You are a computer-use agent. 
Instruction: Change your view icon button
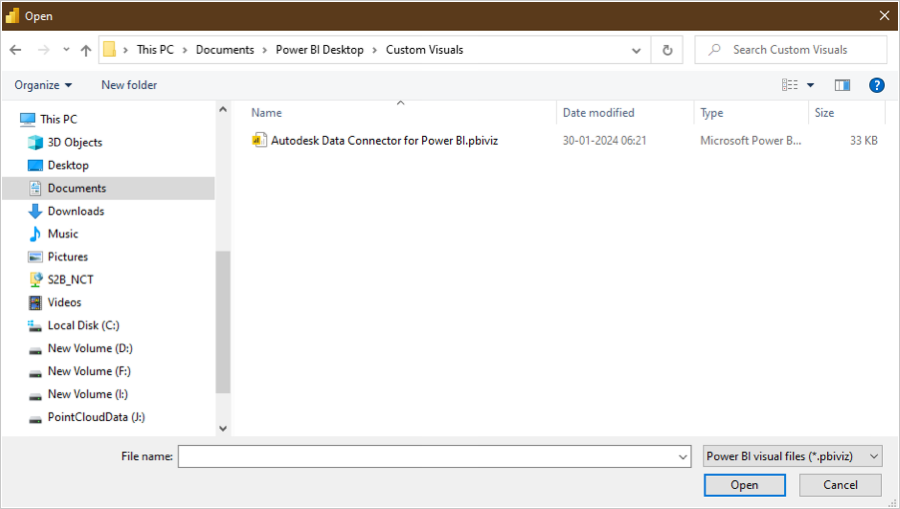[790, 85]
